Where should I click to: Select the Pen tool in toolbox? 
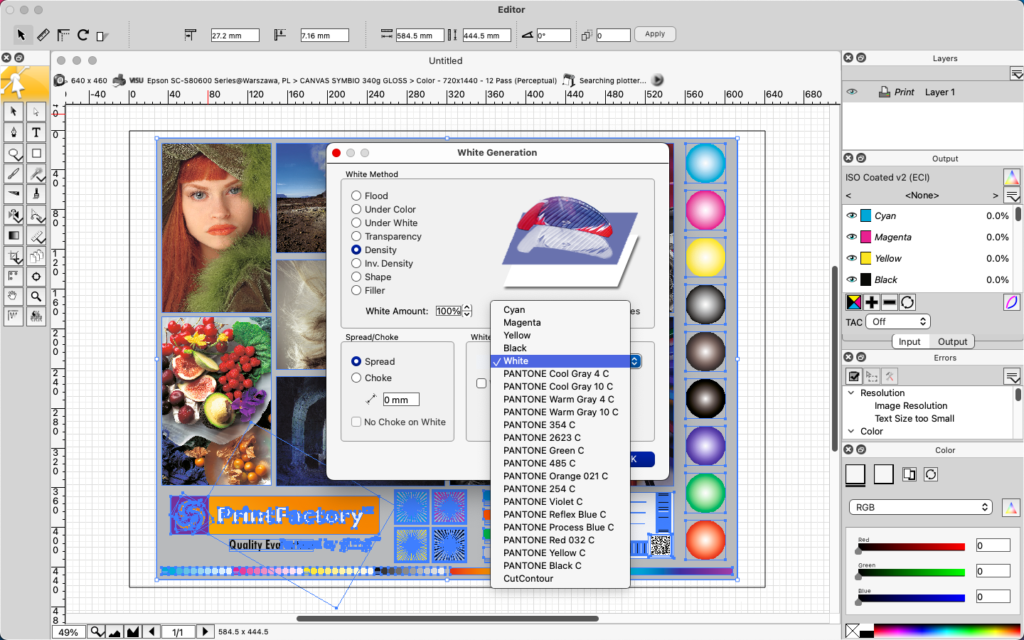click(x=13, y=133)
